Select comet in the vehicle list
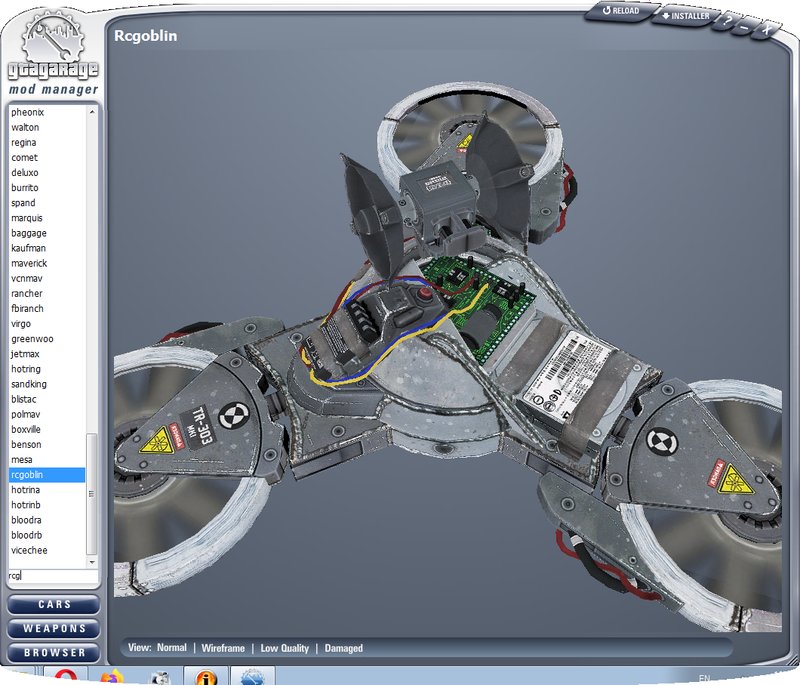Image resolution: width=800 pixels, height=685 pixels. click(47, 158)
